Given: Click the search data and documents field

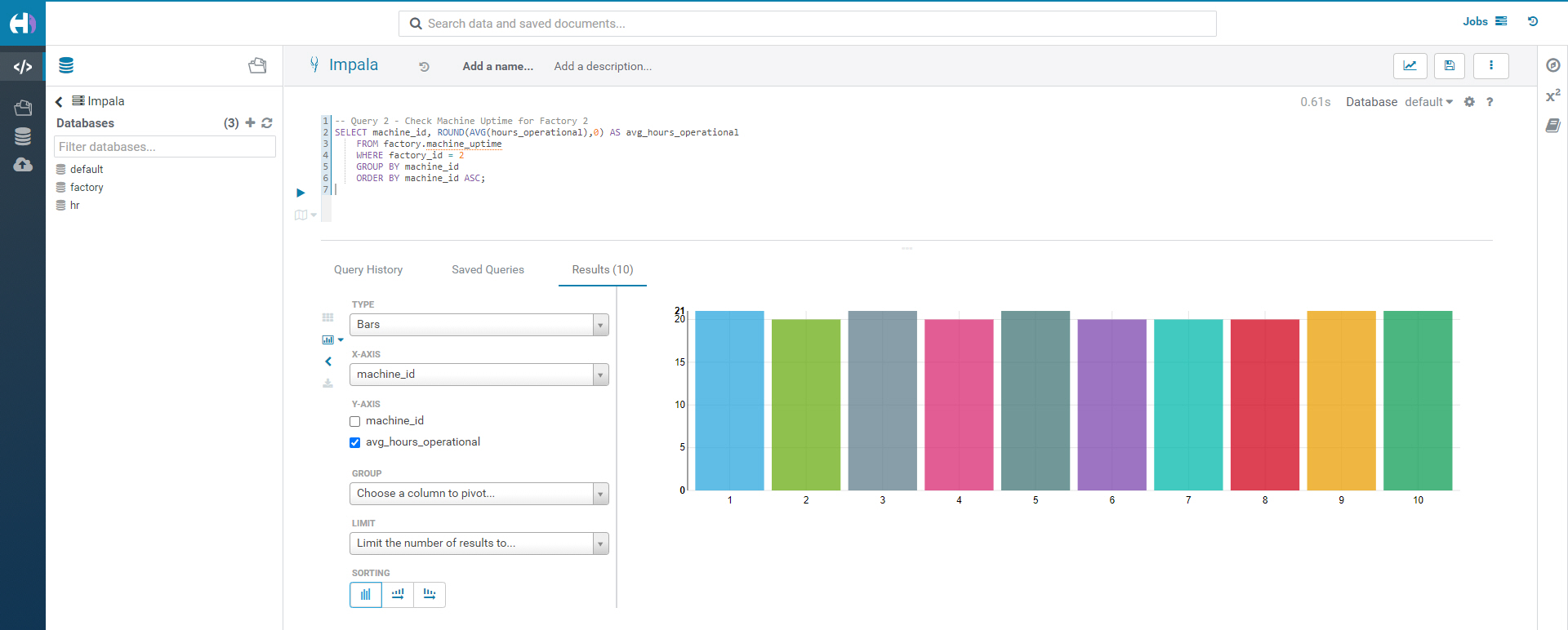Looking at the screenshot, I should (x=808, y=24).
